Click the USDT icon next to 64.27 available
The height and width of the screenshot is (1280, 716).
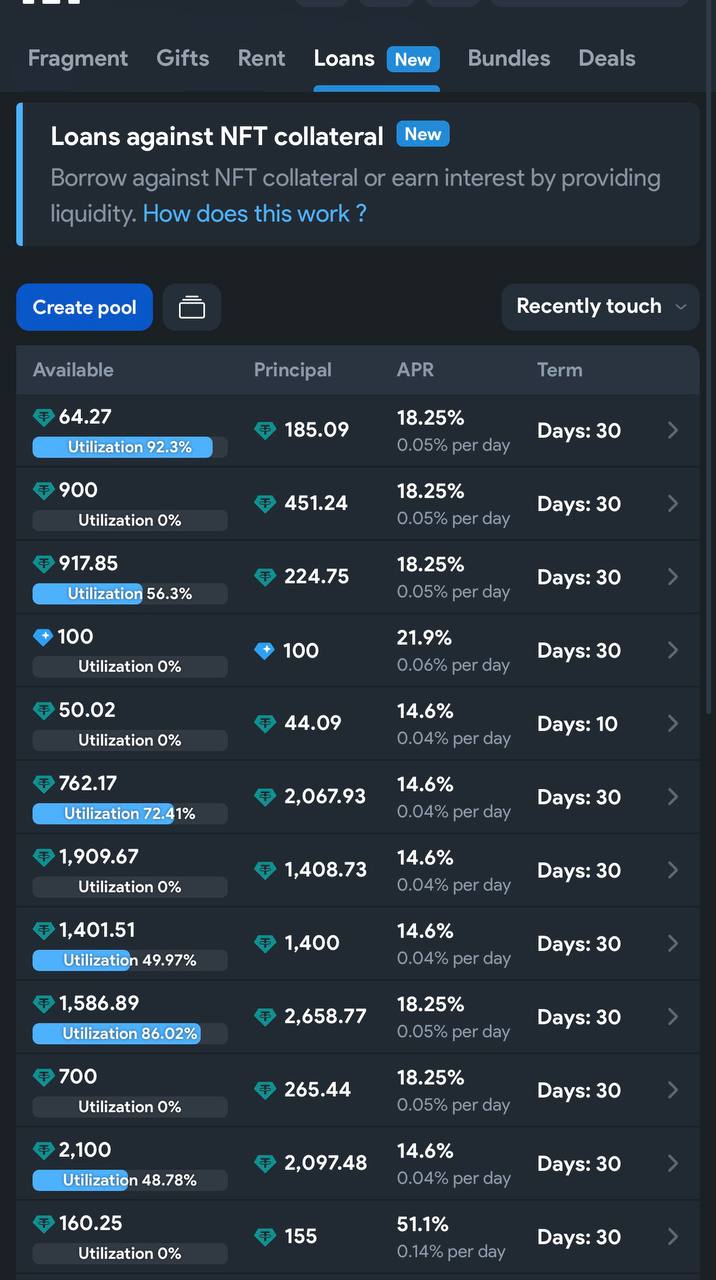click(43, 417)
